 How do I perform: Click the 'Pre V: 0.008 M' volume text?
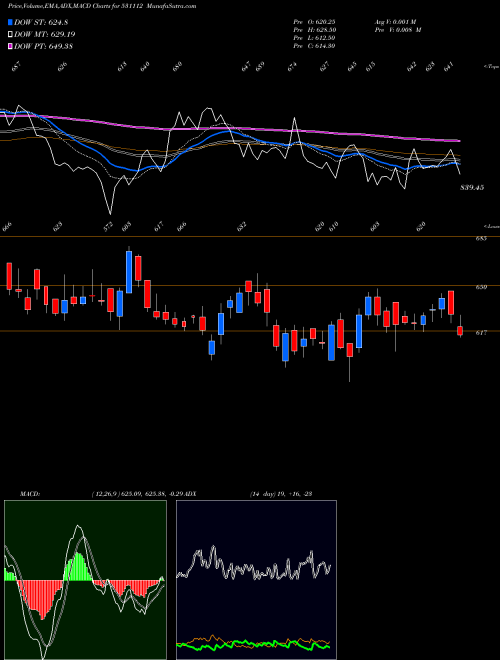398,30
